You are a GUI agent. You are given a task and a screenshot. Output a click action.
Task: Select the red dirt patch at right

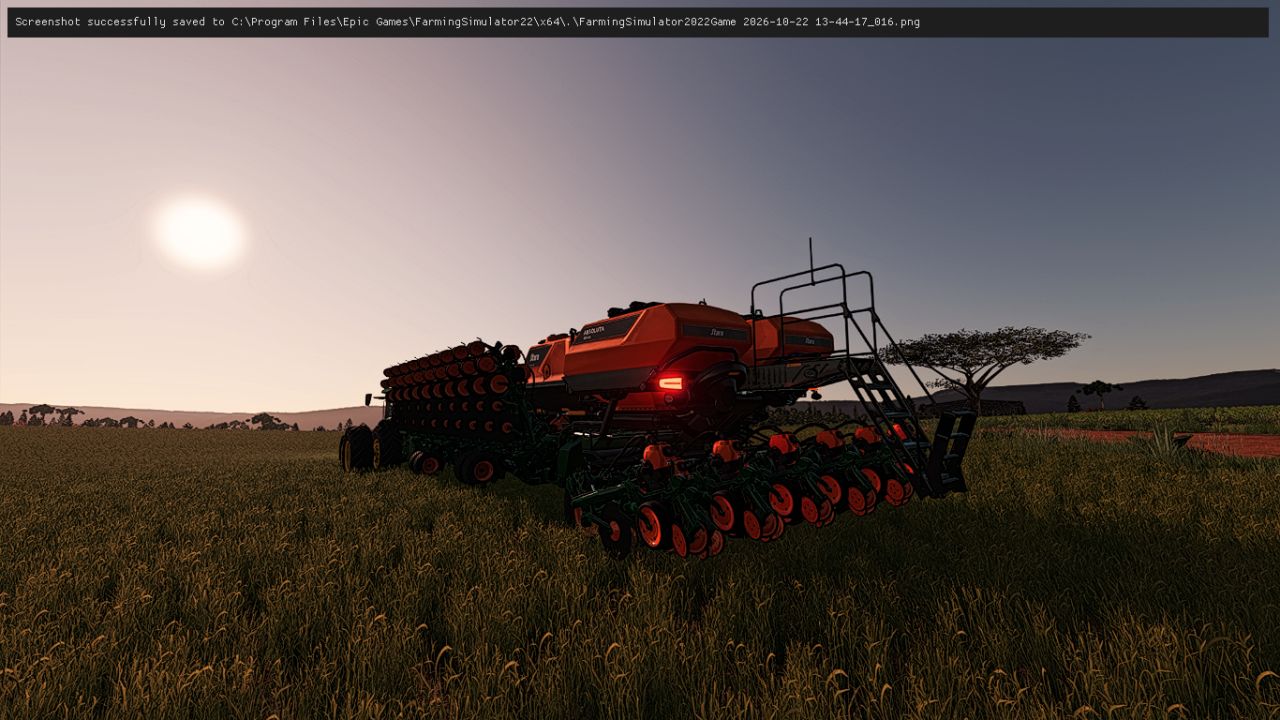coord(1150,440)
